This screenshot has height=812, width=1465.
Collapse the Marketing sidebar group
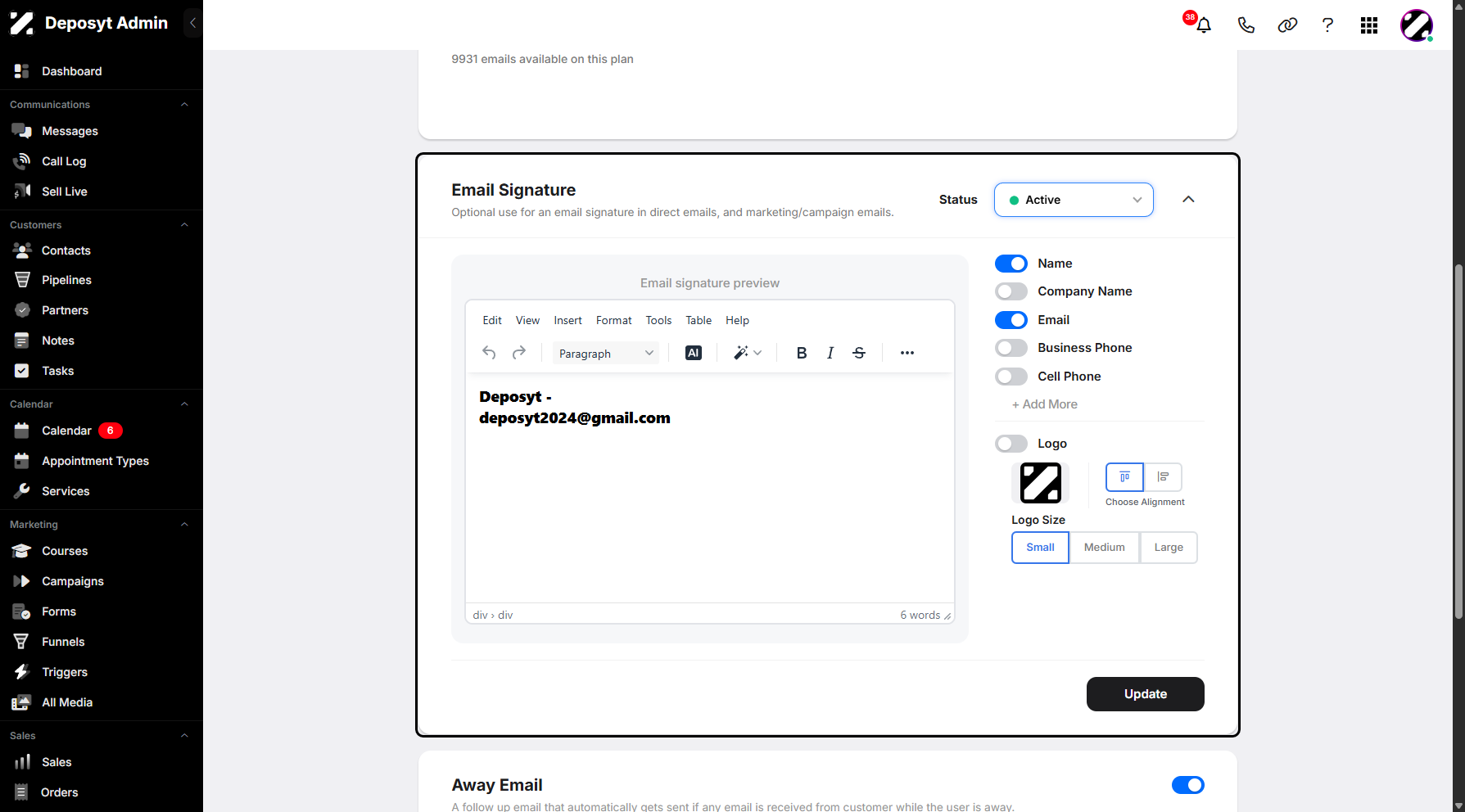(x=184, y=525)
